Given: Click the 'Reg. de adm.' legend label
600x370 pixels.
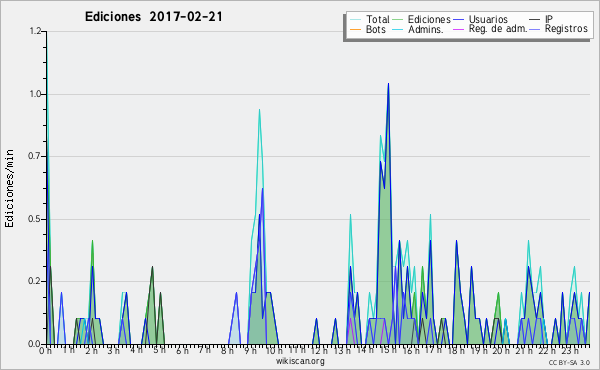Looking at the screenshot, I should [498, 29].
